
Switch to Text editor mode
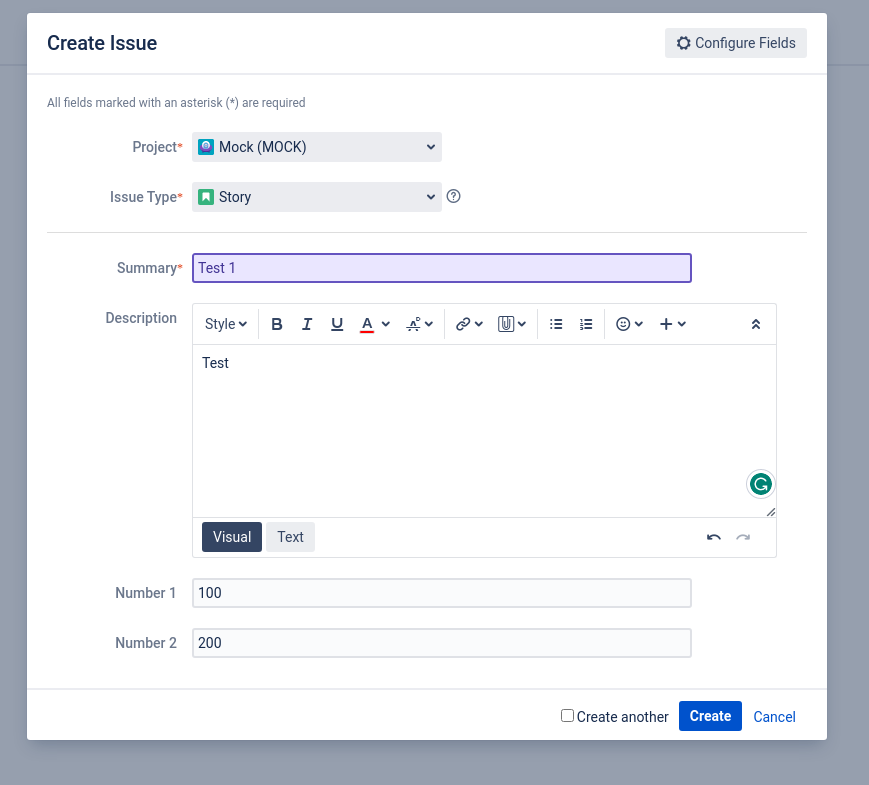click(x=290, y=537)
